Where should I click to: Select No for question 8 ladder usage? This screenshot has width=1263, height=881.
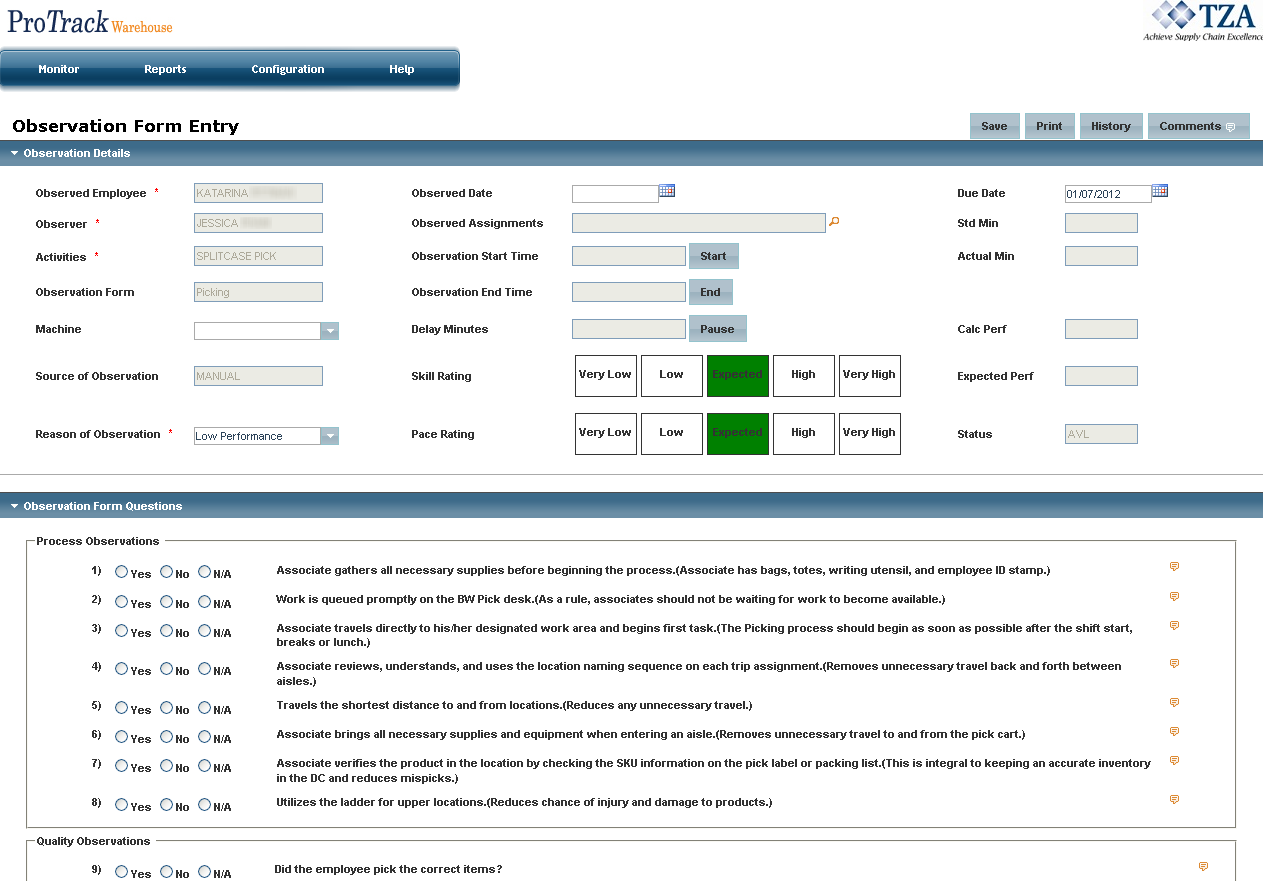point(166,805)
